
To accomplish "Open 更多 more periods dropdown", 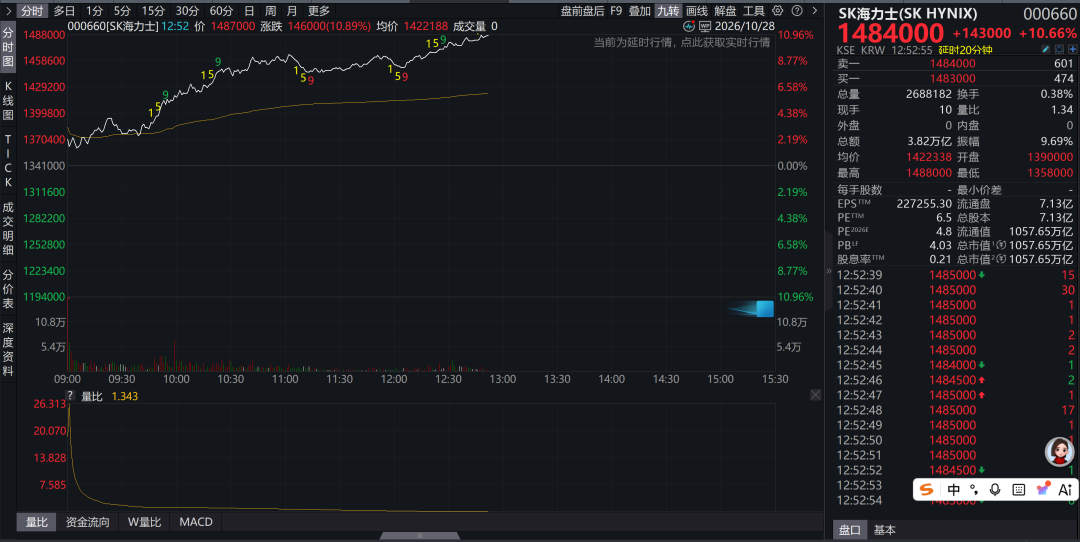I will tap(319, 11).
